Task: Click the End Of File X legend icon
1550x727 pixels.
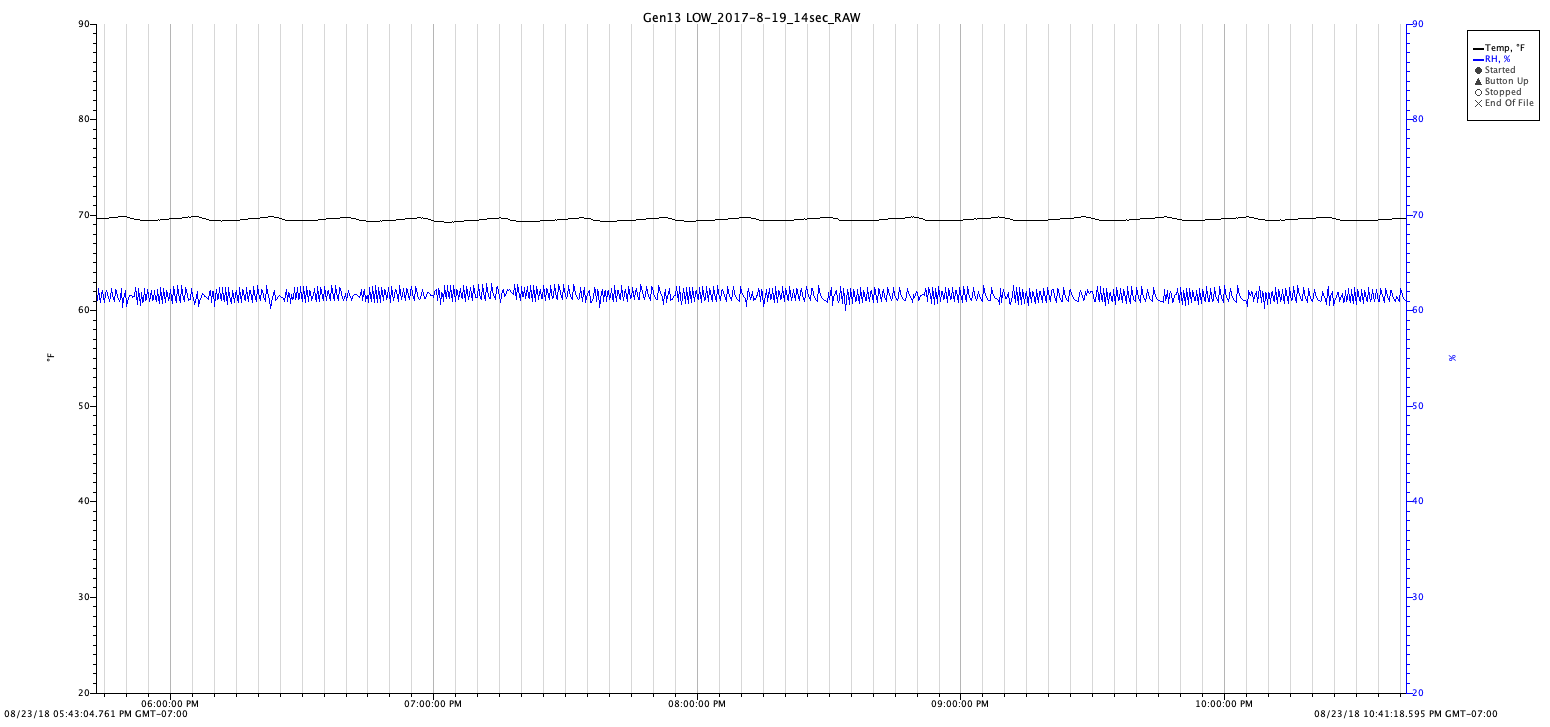Action: (x=1478, y=103)
